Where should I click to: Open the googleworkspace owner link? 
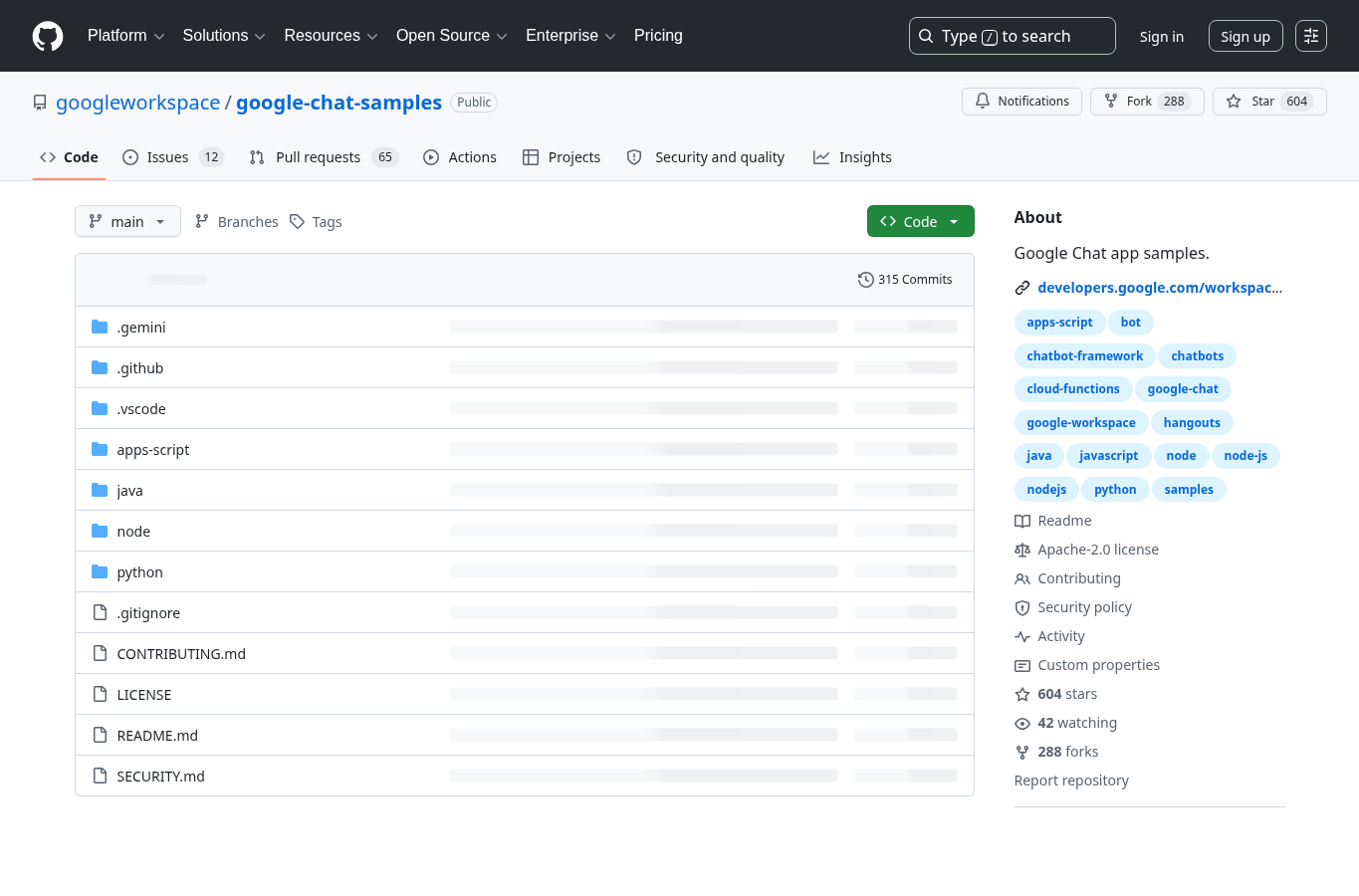point(138,103)
